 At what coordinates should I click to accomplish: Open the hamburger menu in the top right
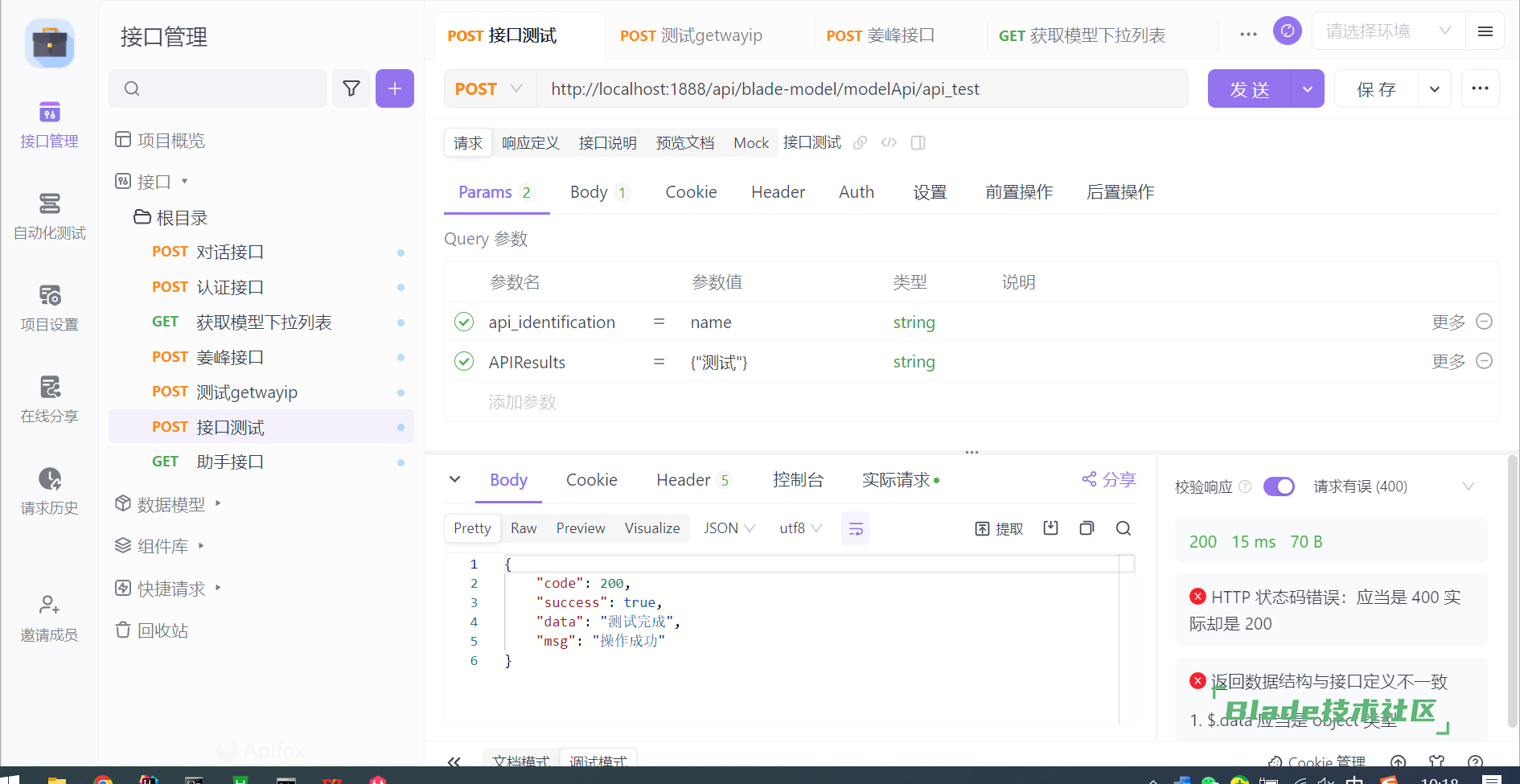1485,31
